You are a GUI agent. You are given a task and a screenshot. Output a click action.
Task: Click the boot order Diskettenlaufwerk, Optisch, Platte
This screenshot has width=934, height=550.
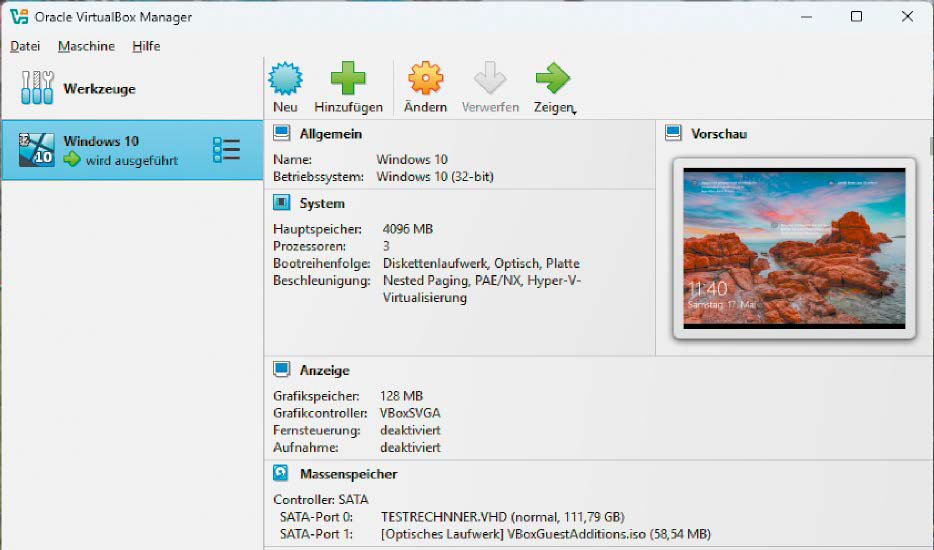click(481, 263)
